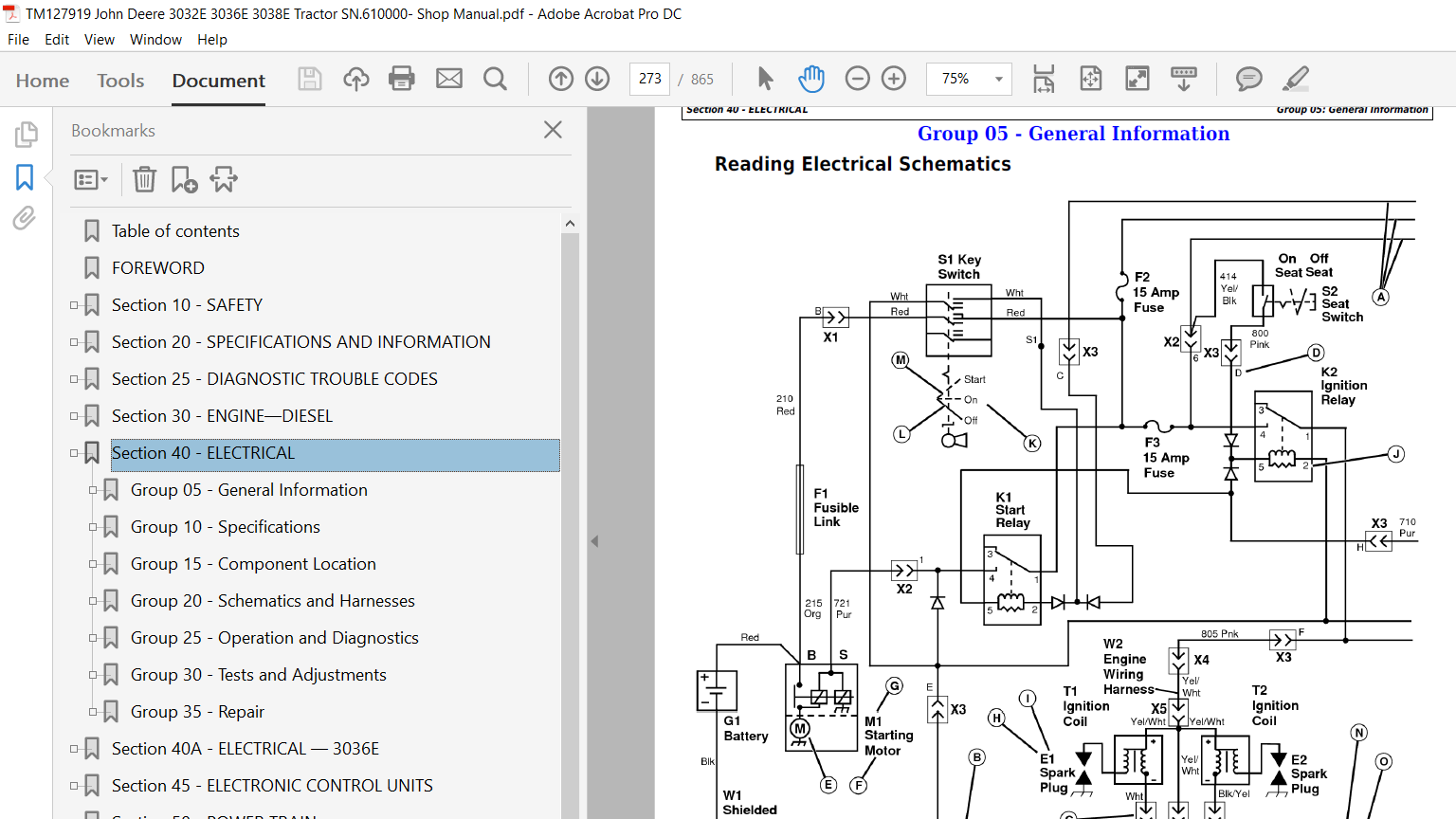Click the cloud upload icon

coord(356,79)
